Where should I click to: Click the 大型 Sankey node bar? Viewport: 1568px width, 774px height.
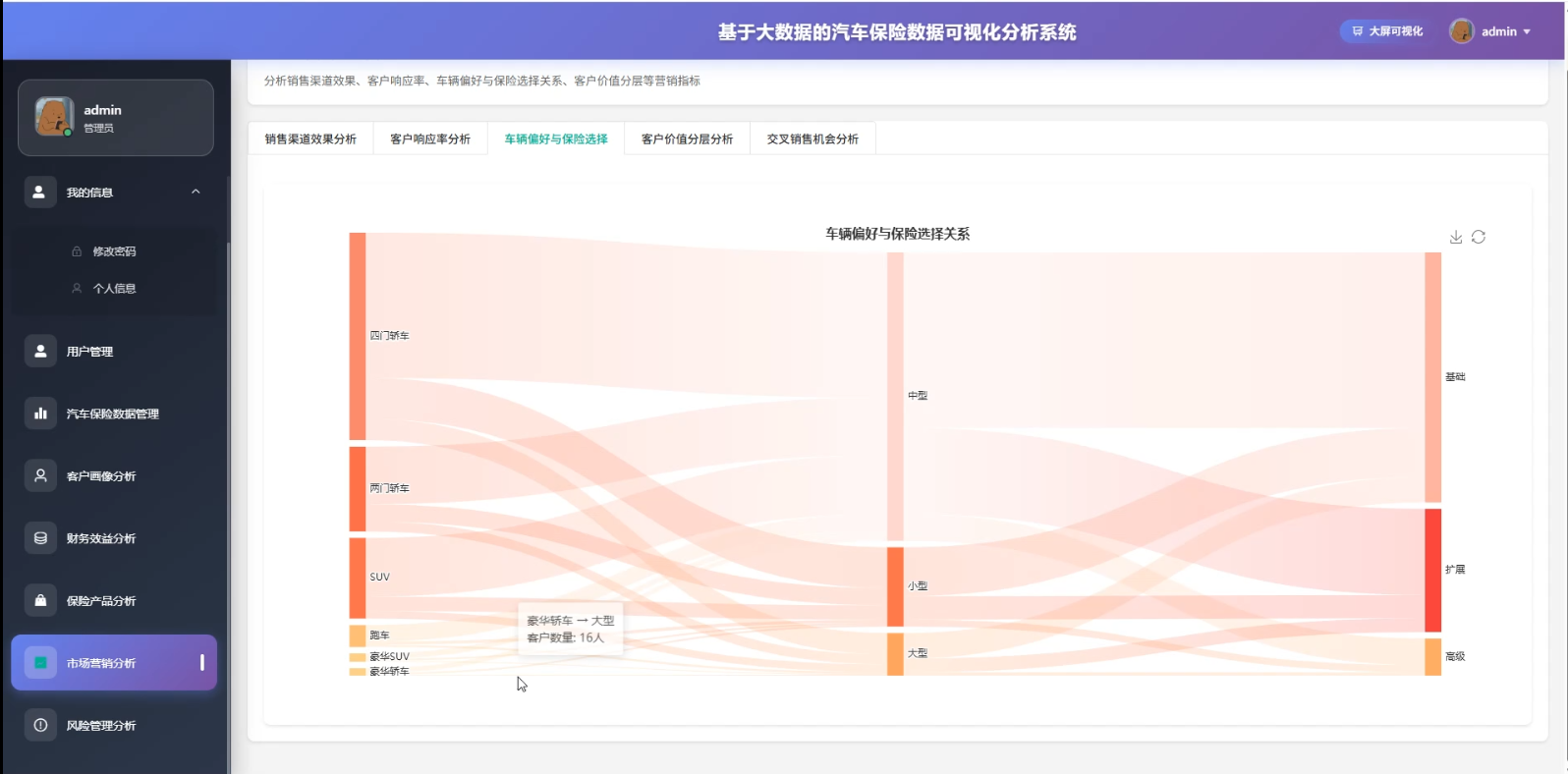[x=895, y=654]
